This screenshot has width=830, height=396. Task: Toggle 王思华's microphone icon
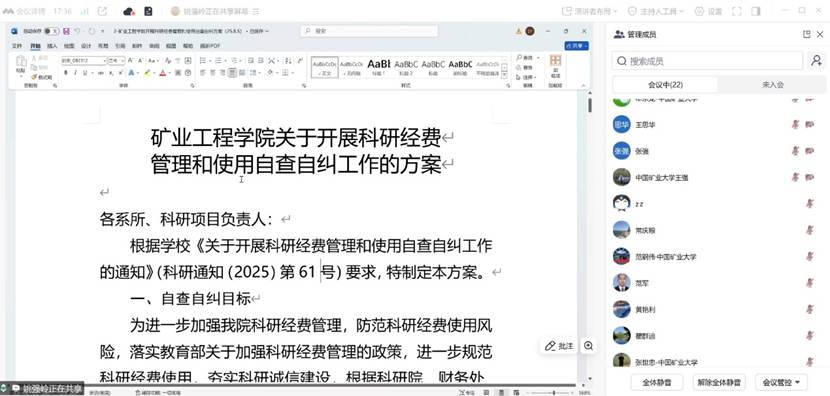tap(795, 124)
